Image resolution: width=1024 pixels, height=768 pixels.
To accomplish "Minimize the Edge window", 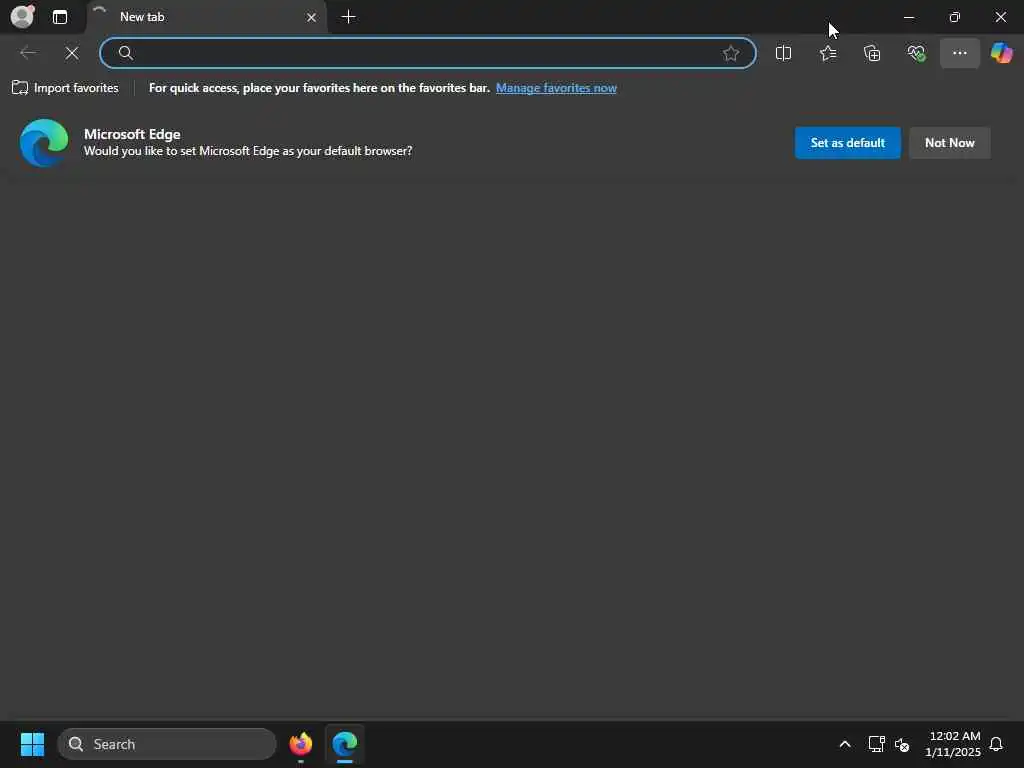I will (x=908, y=17).
